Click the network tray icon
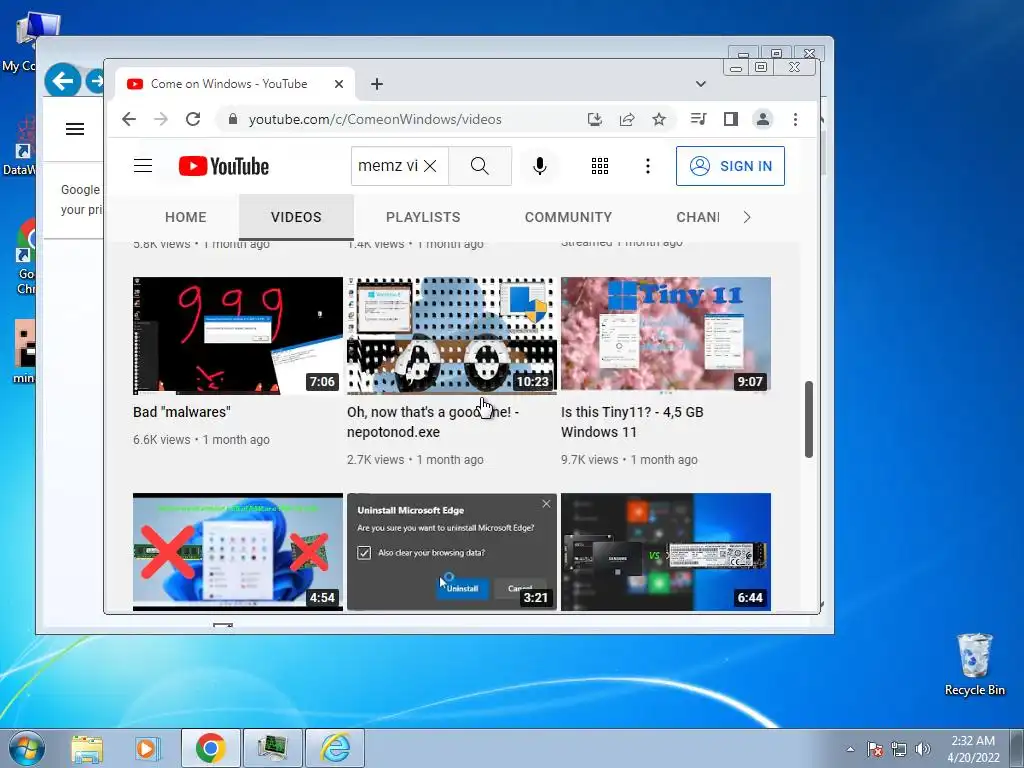The height and width of the screenshot is (768, 1024). pyautogui.click(x=899, y=749)
